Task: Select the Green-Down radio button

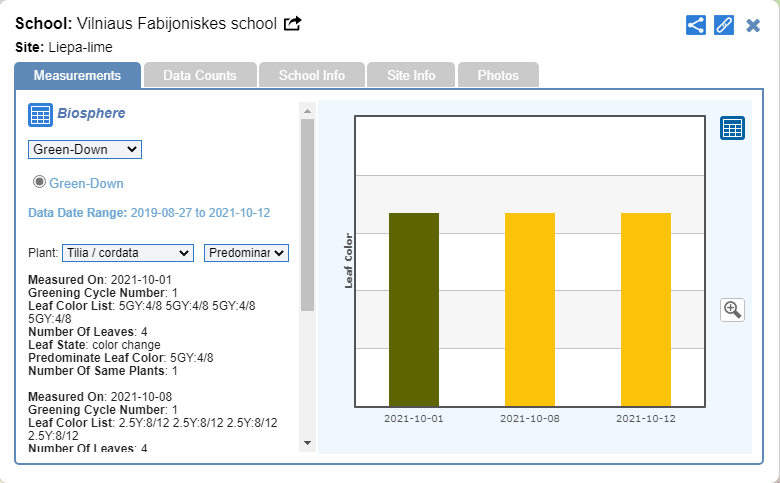Action: coord(40,182)
